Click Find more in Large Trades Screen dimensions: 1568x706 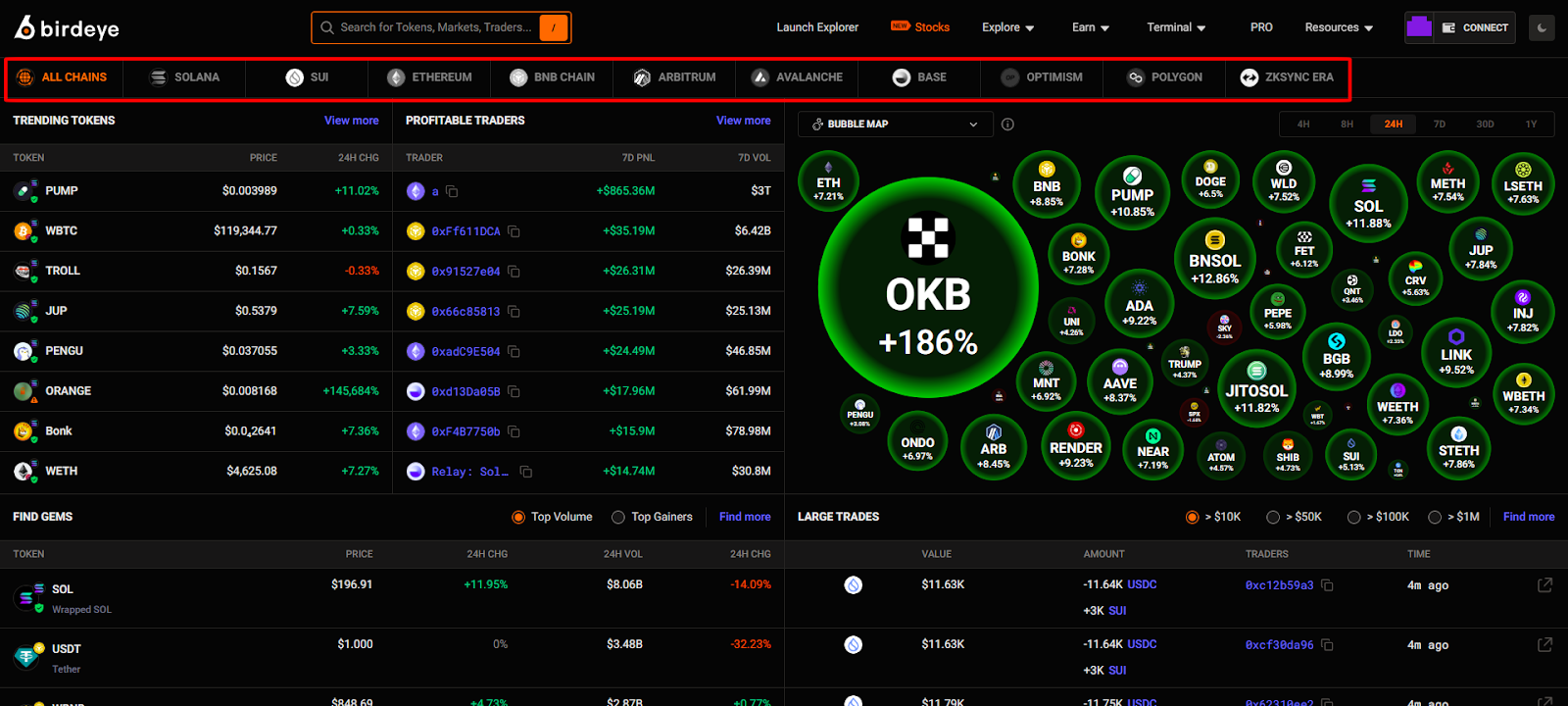(x=1529, y=517)
